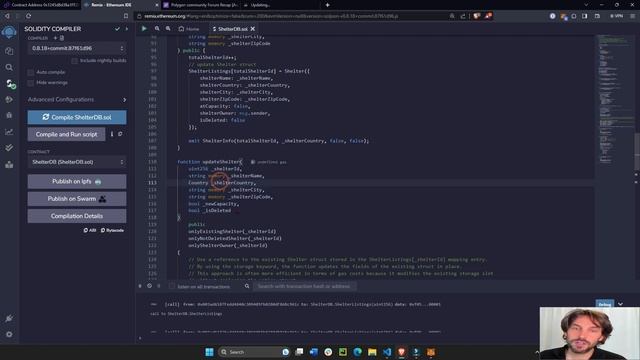Viewport: 640px width, 360px height.
Task: Open the Deploy & Run sidebar icon
Action: (9, 100)
